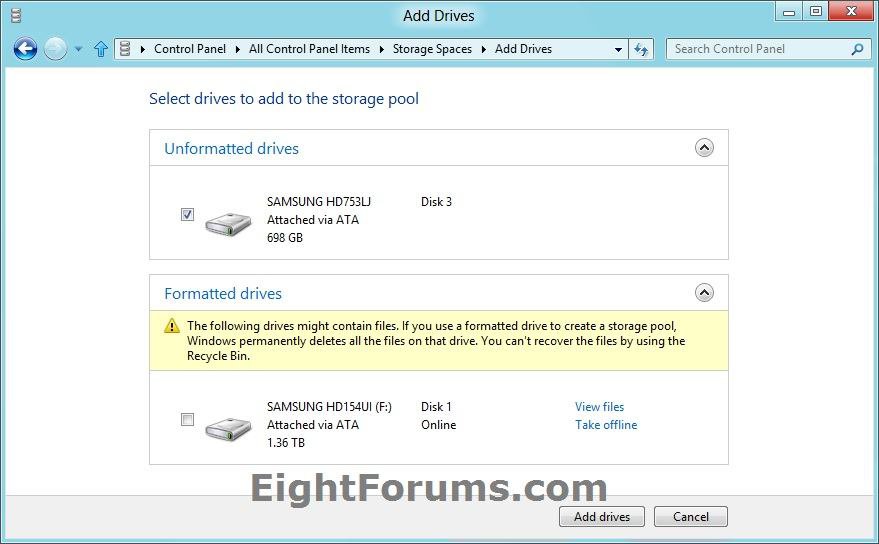Navigate to Storage Spaces breadcrumb
This screenshot has width=879, height=544.
(x=433, y=49)
